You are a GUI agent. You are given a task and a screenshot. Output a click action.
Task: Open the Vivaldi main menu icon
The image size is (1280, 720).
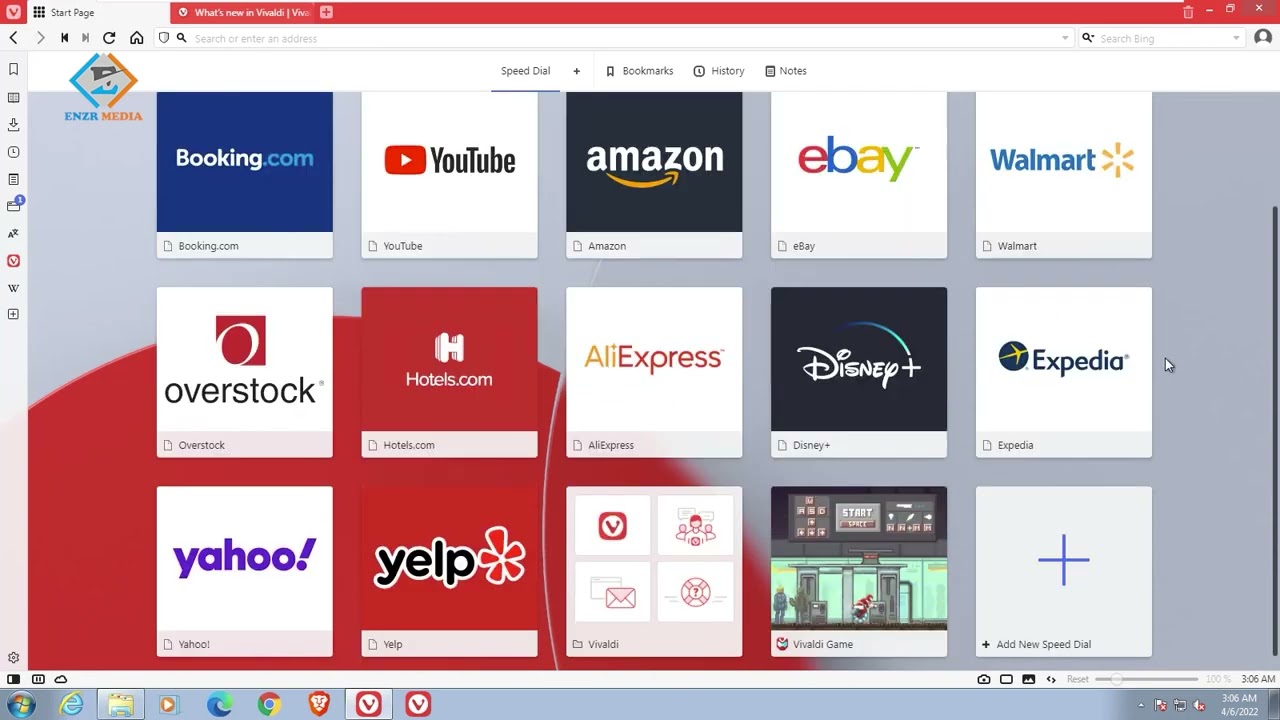12,12
